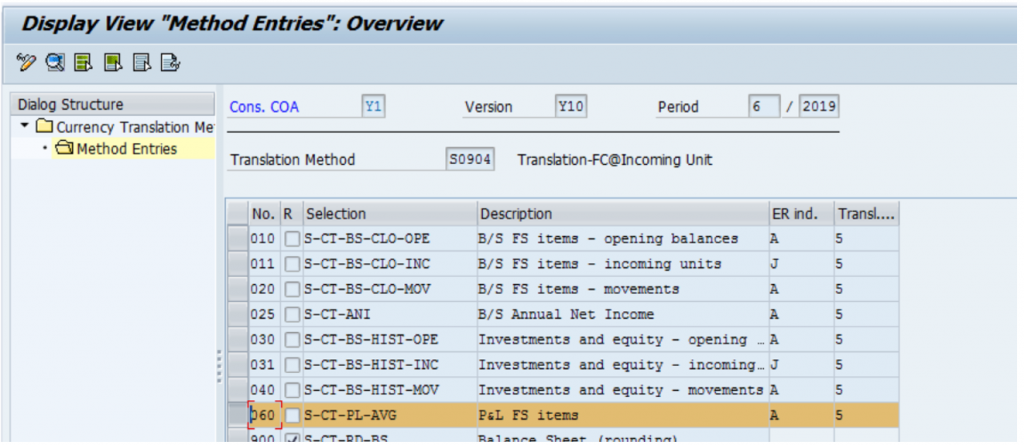Open the Method Entries folder icon
The image size is (1024, 445).
(x=65, y=149)
